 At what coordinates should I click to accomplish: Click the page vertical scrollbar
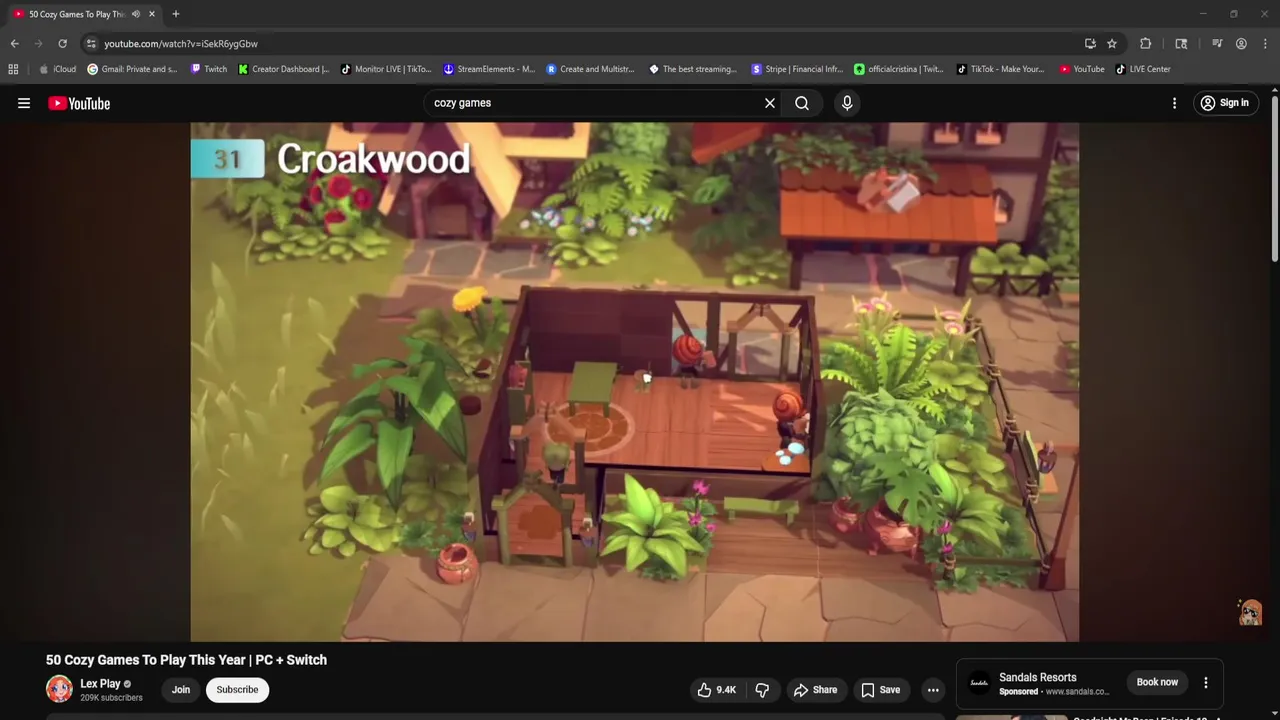(x=1274, y=180)
